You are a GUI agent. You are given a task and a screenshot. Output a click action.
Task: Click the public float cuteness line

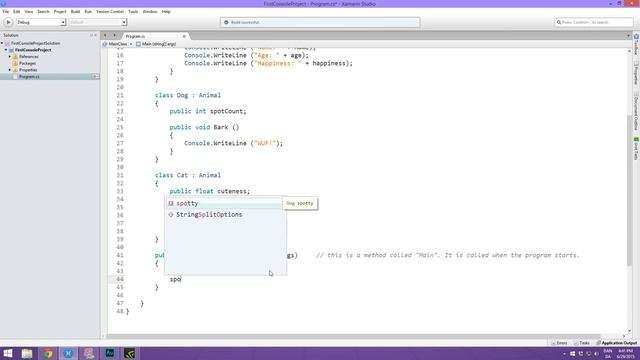(x=209, y=191)
